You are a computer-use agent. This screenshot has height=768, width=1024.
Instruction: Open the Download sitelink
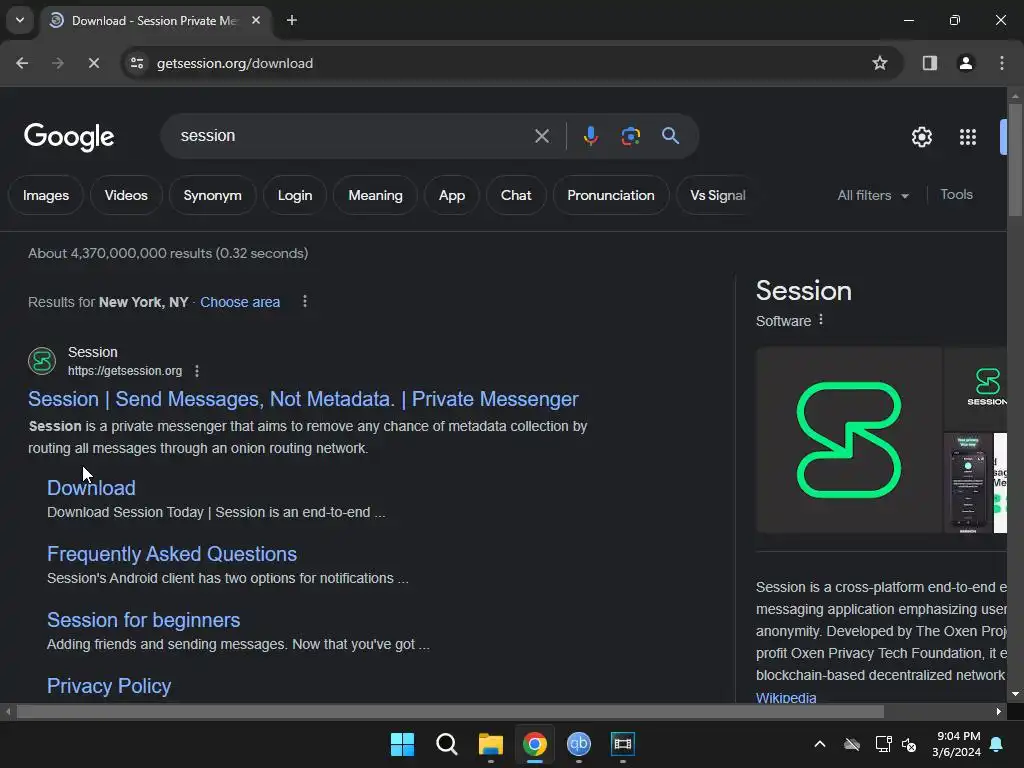[91, 488]
